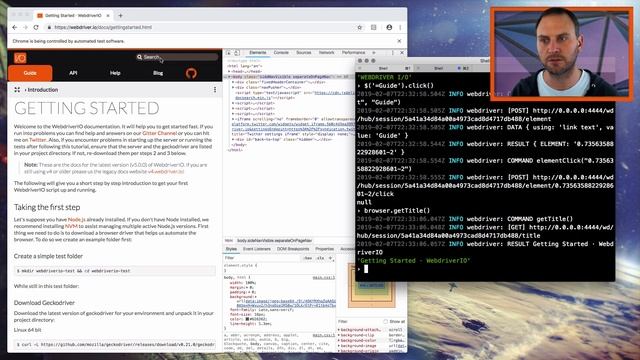Image resolution: width=640 pixels, height=360 pixels.
Task: Click the Chrome back arrow
Action: coord(15,27)
